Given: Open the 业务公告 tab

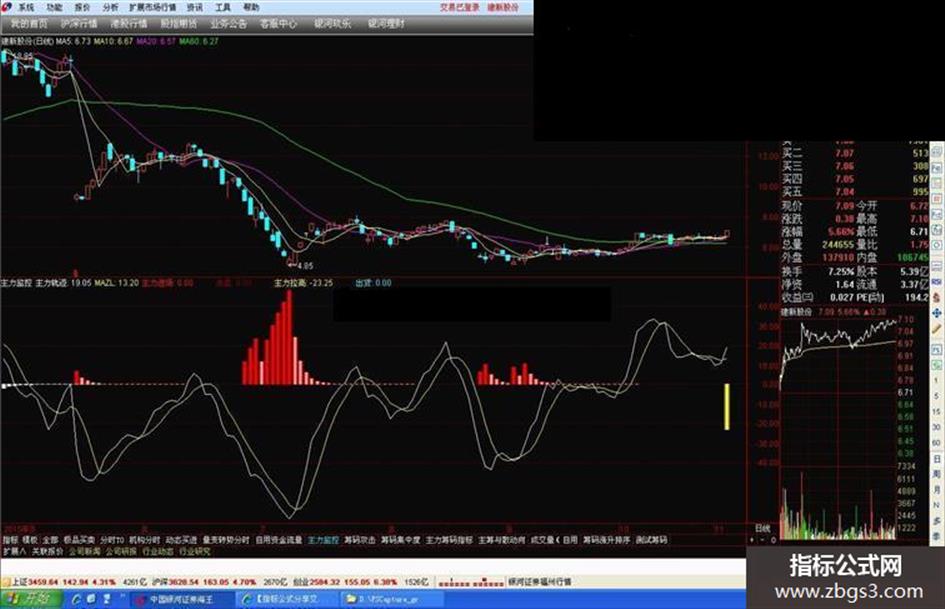Looking at the screenshot, I should pyautogui.click(x=228, y=24).
